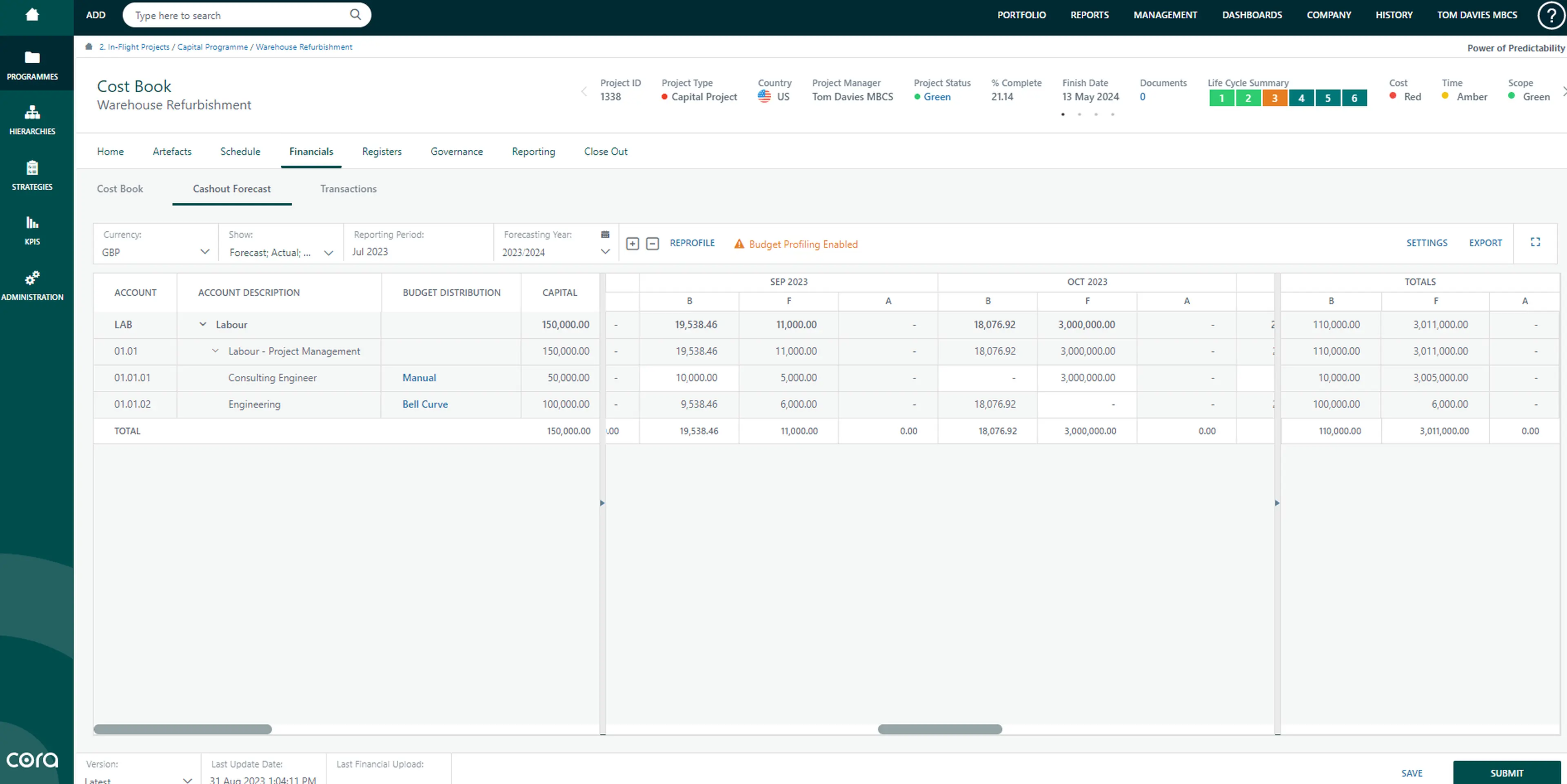Switch to the Registers tab

(x=382, y=151)
